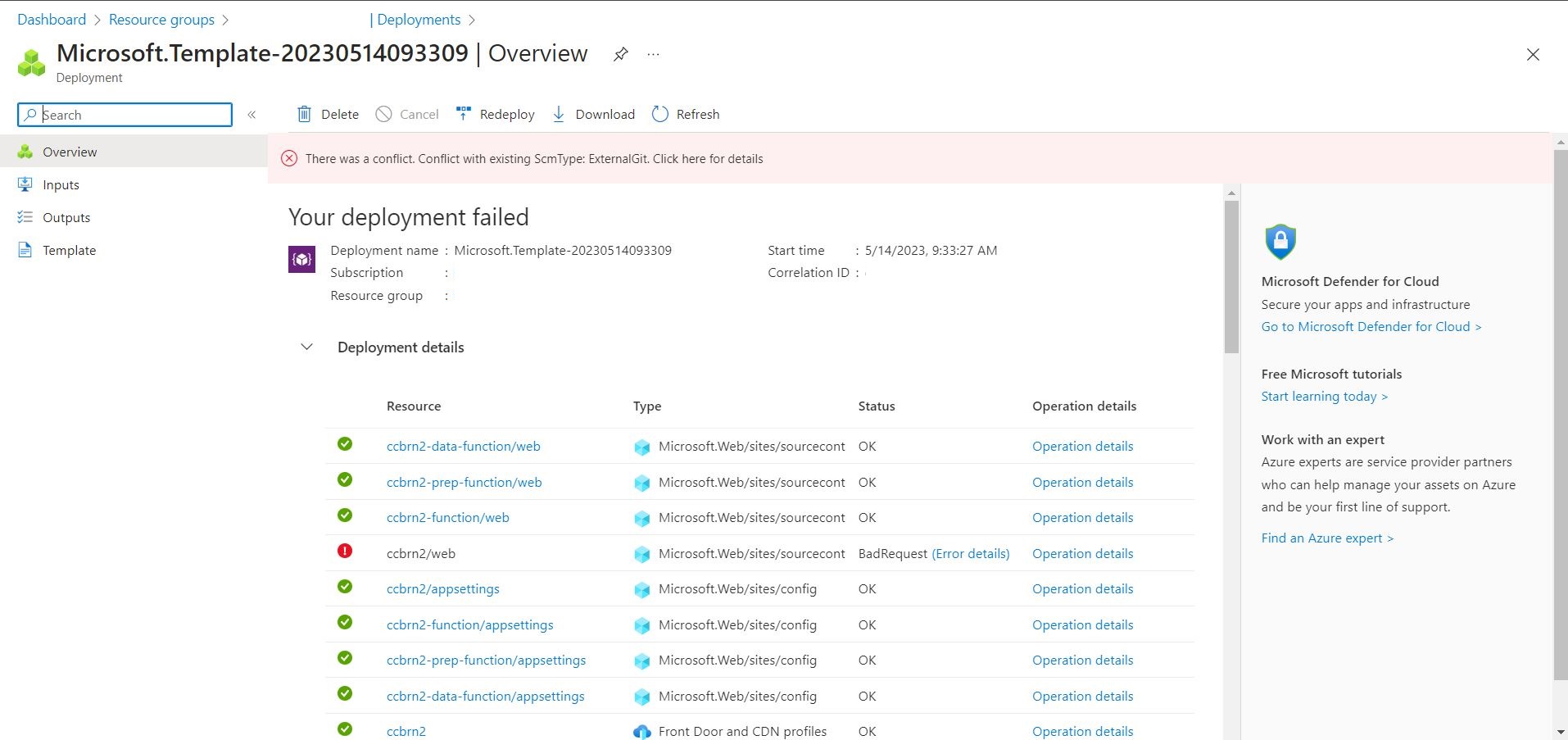
Task: Click the Download icon
Action: [558, 114]
